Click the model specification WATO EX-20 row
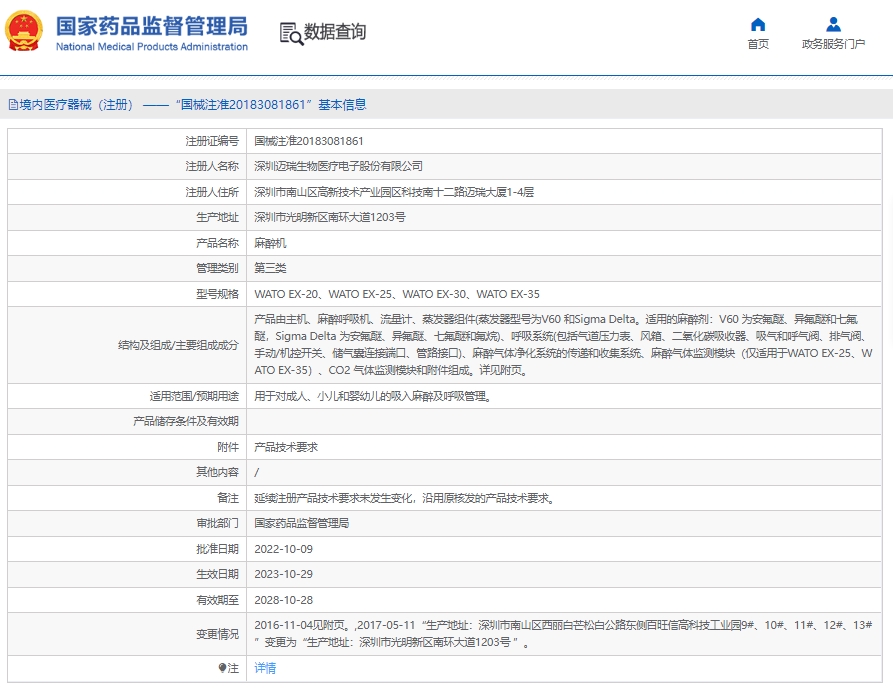This screenshot has height=690, width=893. click(396, 294)
